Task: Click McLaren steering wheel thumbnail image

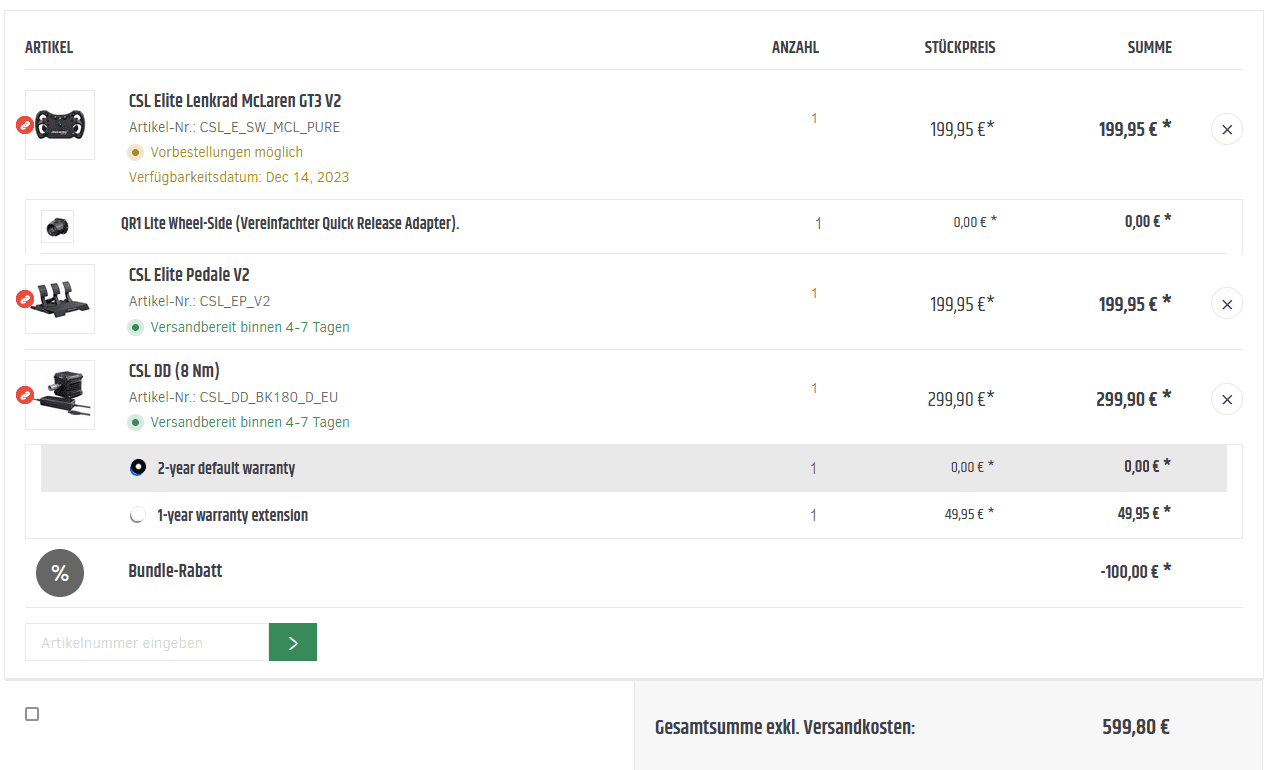Action: [x=62, y=125]
